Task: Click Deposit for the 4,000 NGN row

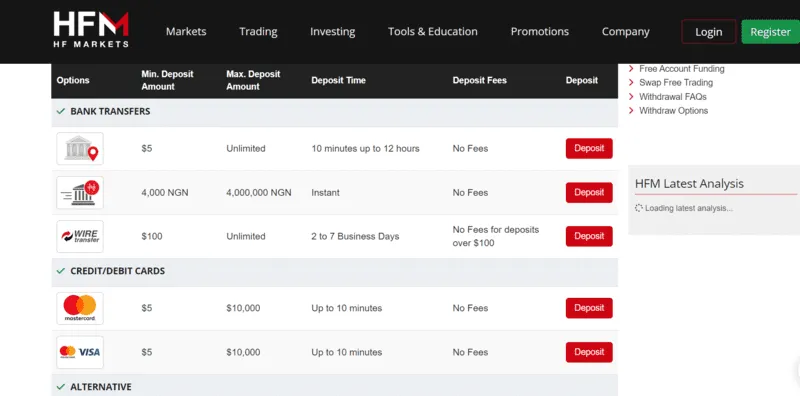Action: pos(589,192)
